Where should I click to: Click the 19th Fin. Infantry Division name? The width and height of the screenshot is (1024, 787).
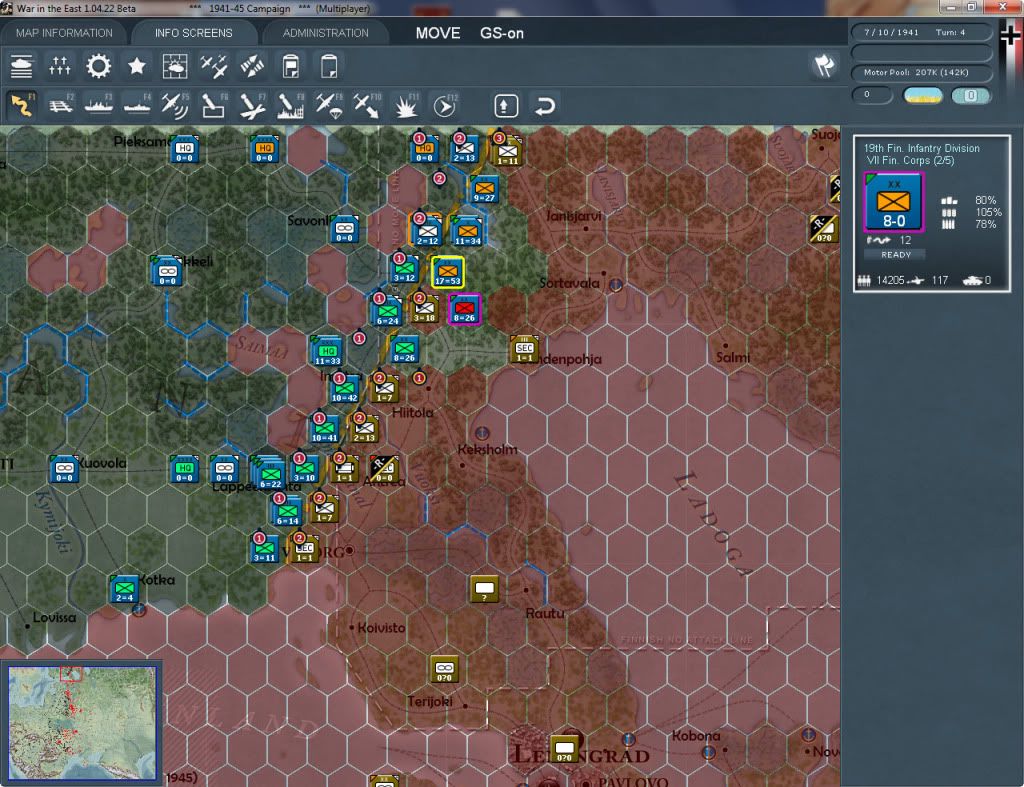[x=921, y=148]
